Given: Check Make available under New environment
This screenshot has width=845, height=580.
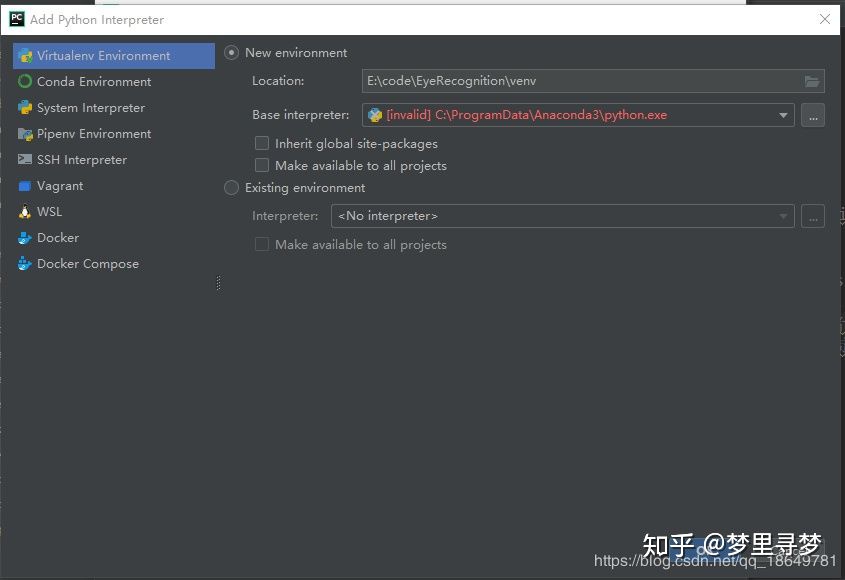Looking at the screenshot, I should (x=262, y=165).
